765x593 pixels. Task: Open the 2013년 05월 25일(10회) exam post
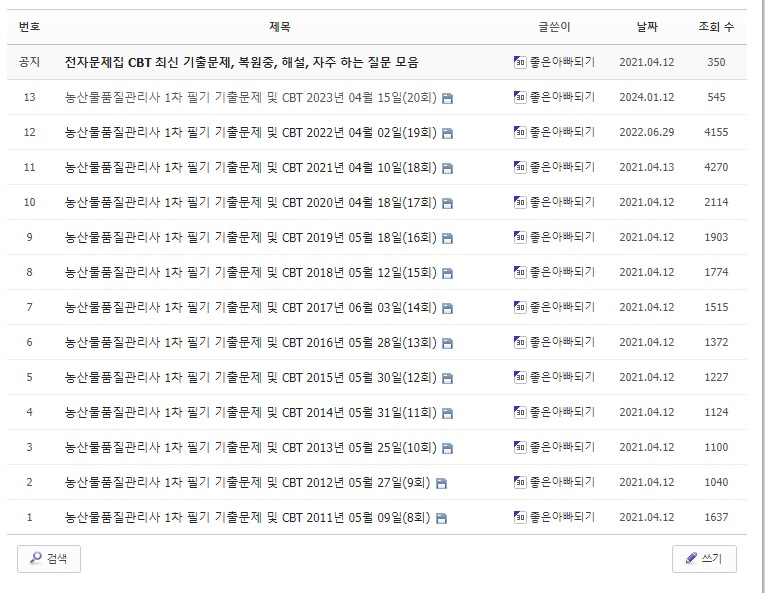pyautogui.click(x=250, y=448)
